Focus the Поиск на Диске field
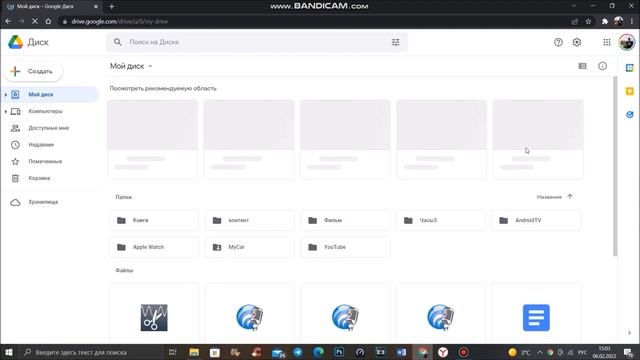Viewport: 640px width, 360px height. click(256, 42)
